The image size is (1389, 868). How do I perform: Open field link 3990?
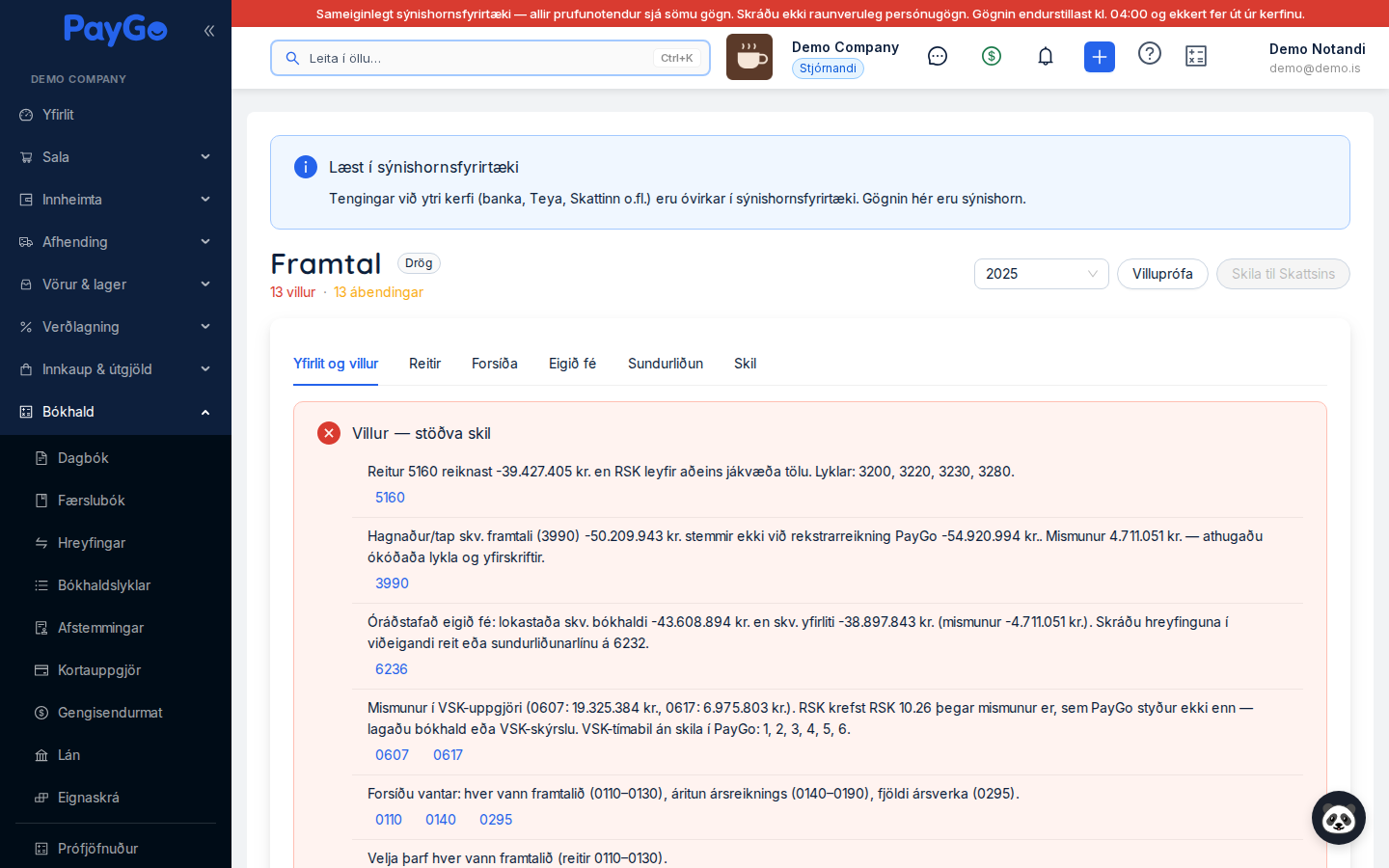point(392,583)
